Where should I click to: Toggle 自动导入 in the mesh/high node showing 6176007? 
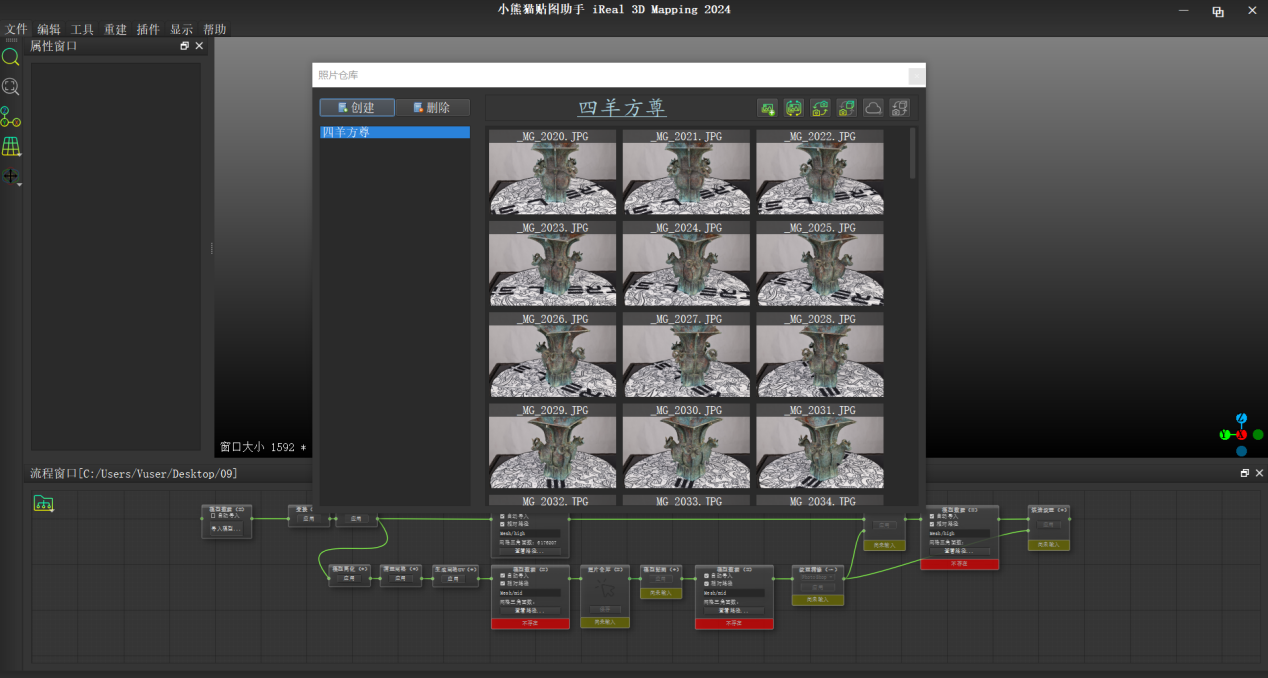point(502,516)
